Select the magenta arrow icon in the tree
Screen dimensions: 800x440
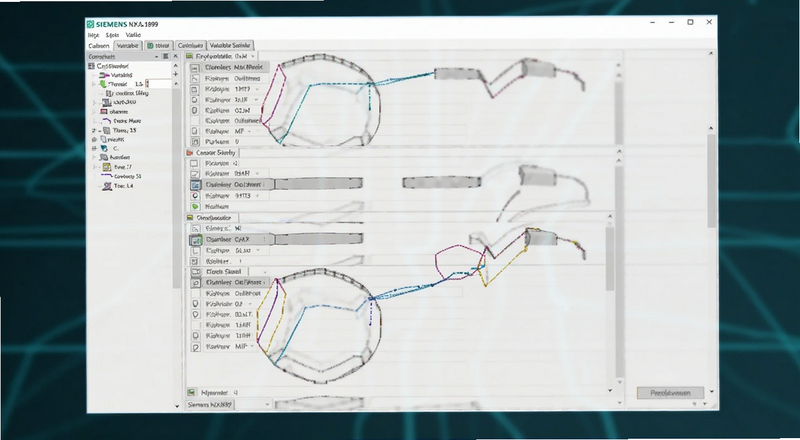(x=105, y=75)
